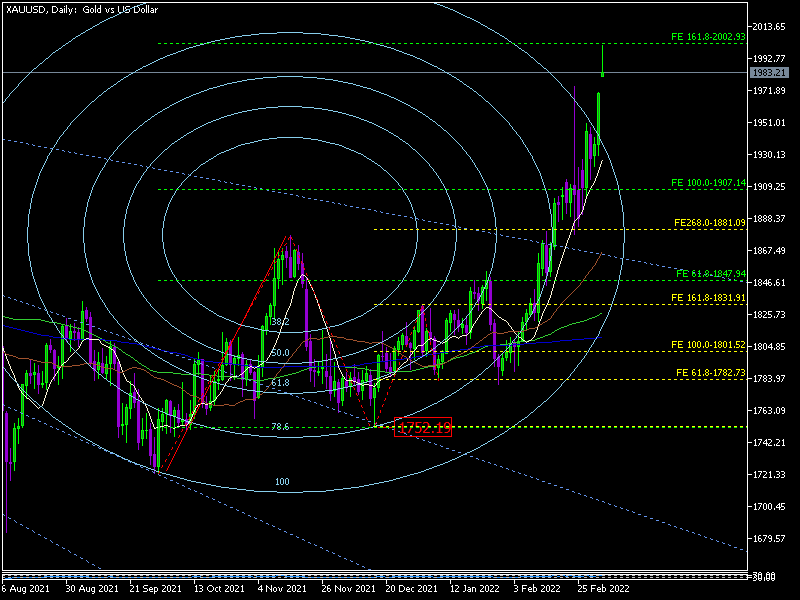Click the FE 61.8-1782.73 label
Viewport: 800px width, 600px height.
[x=710, y=372]
